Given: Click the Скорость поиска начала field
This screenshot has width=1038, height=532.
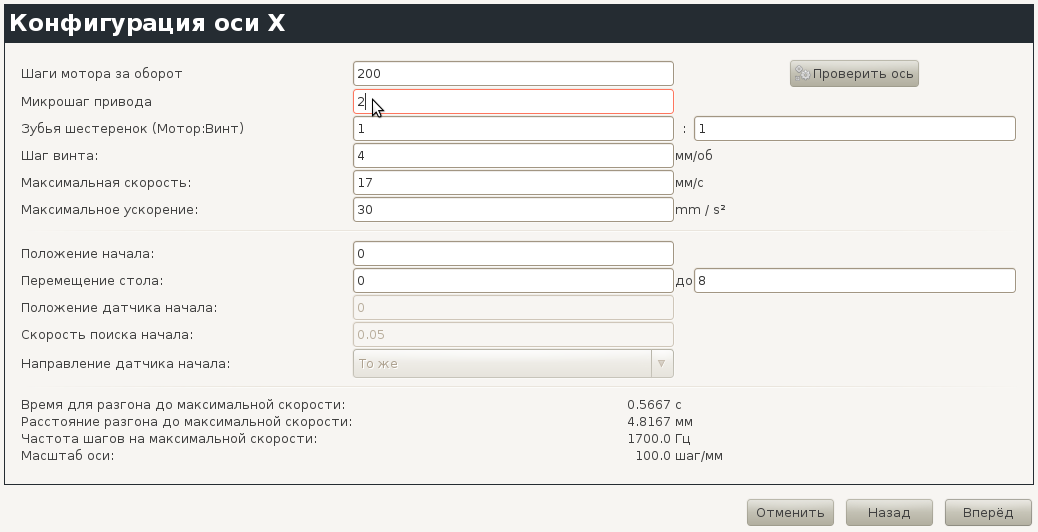Looking at the screenshot, I should point(513,335).
